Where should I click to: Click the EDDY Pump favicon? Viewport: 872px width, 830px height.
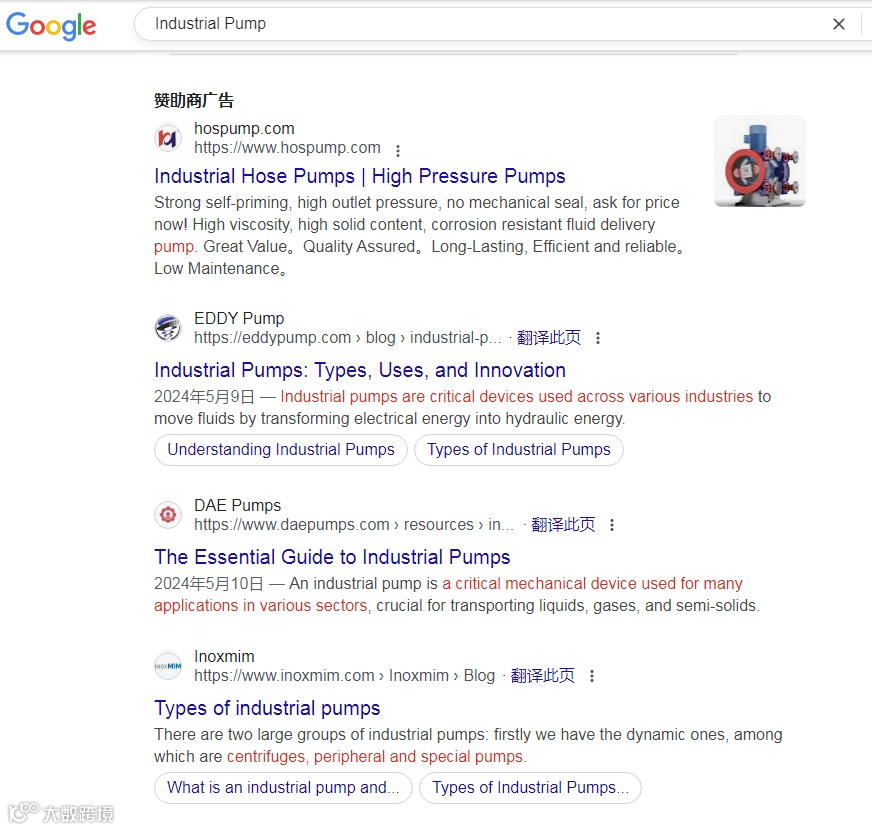168,328
